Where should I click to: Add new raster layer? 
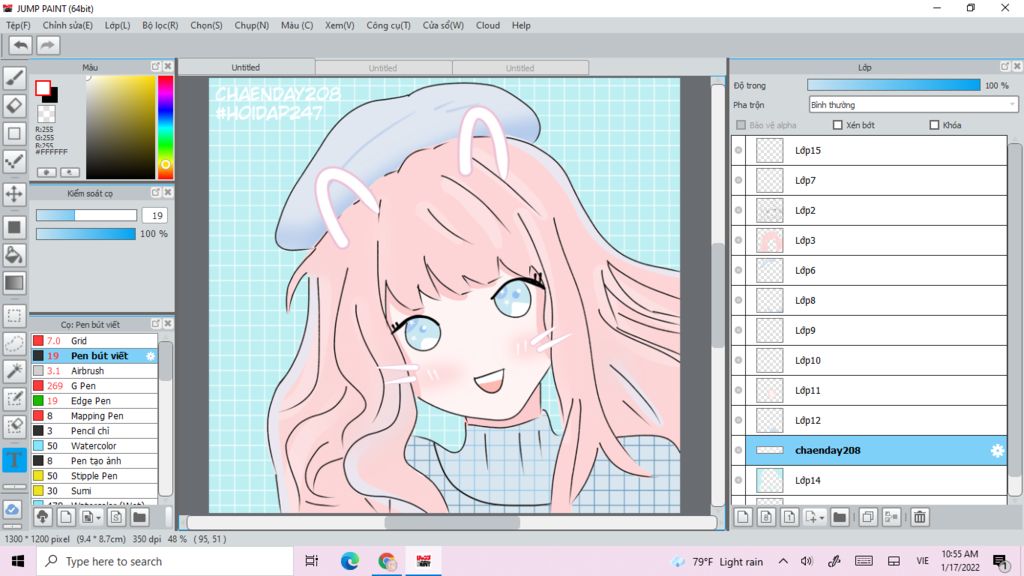pyautogui.click(x=743, y=517)
